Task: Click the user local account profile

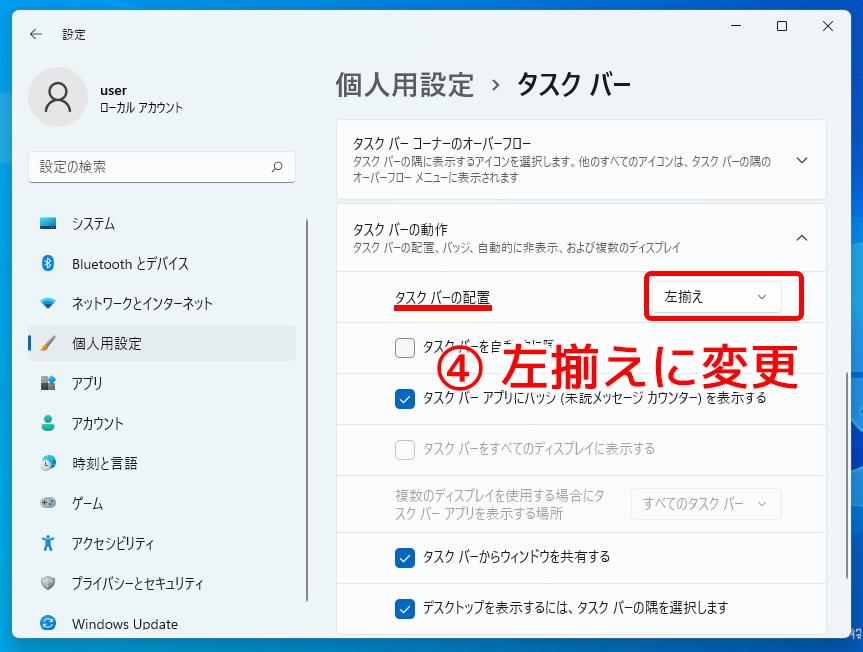Action: 107,98
